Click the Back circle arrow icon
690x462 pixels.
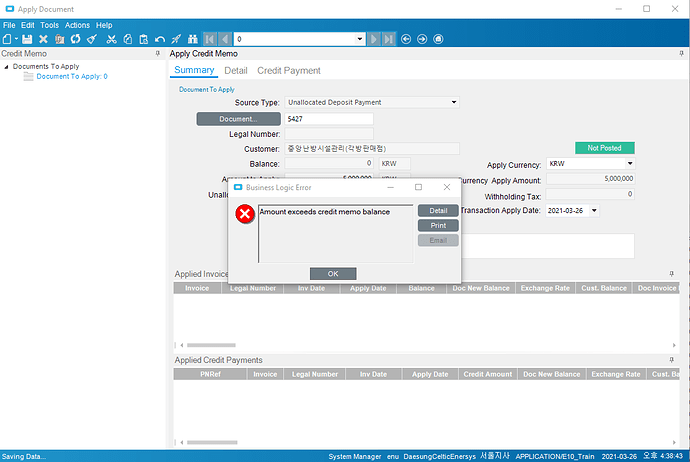tap(406, 39)
